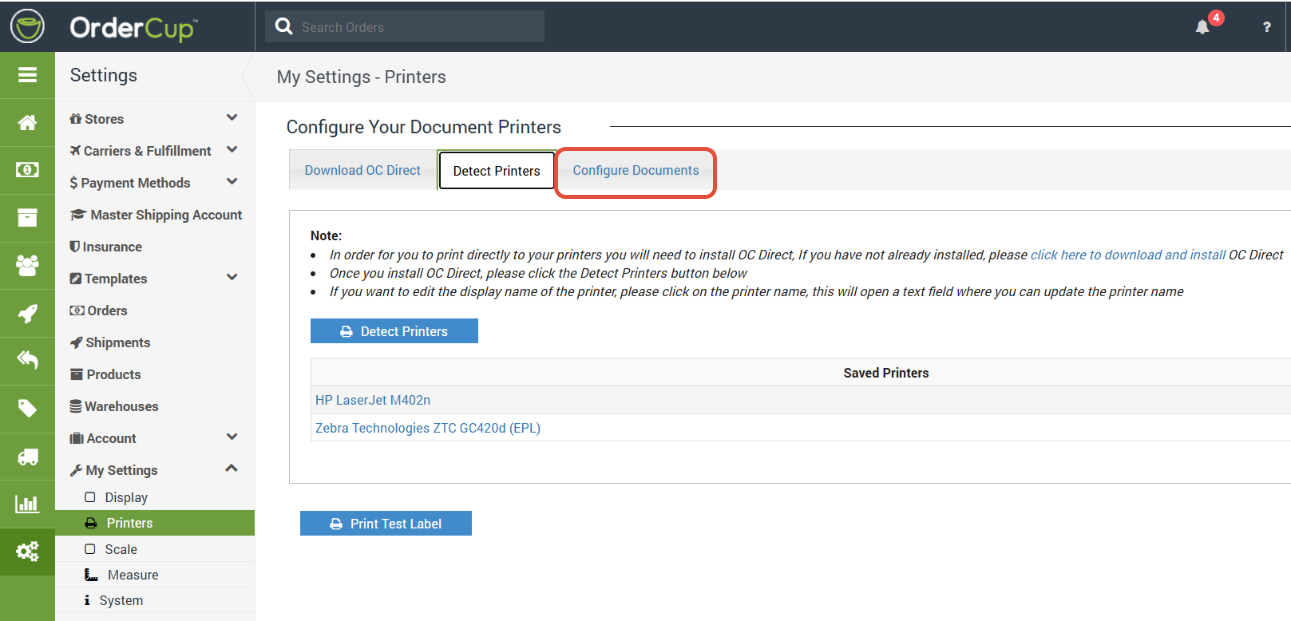
Task: Click the blue Detect Printers button
Action: 394,331
